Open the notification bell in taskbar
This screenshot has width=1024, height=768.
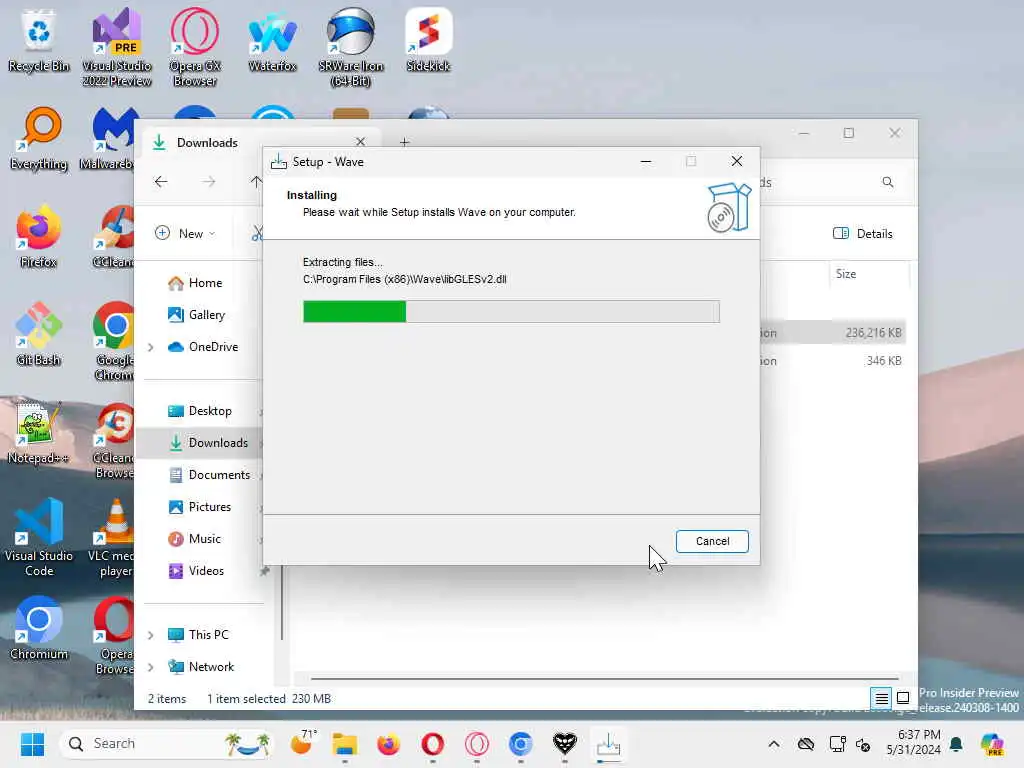click(x=955, y=744)
